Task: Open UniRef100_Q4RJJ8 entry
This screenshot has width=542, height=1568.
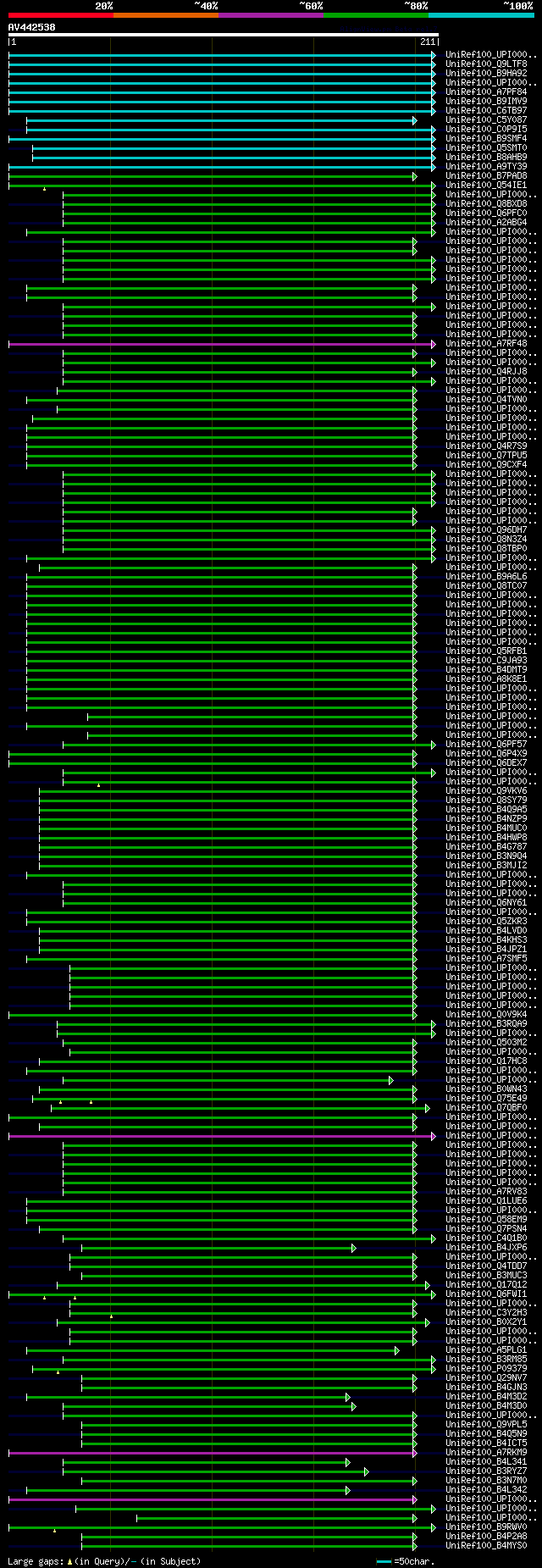Action: (486, 372)
